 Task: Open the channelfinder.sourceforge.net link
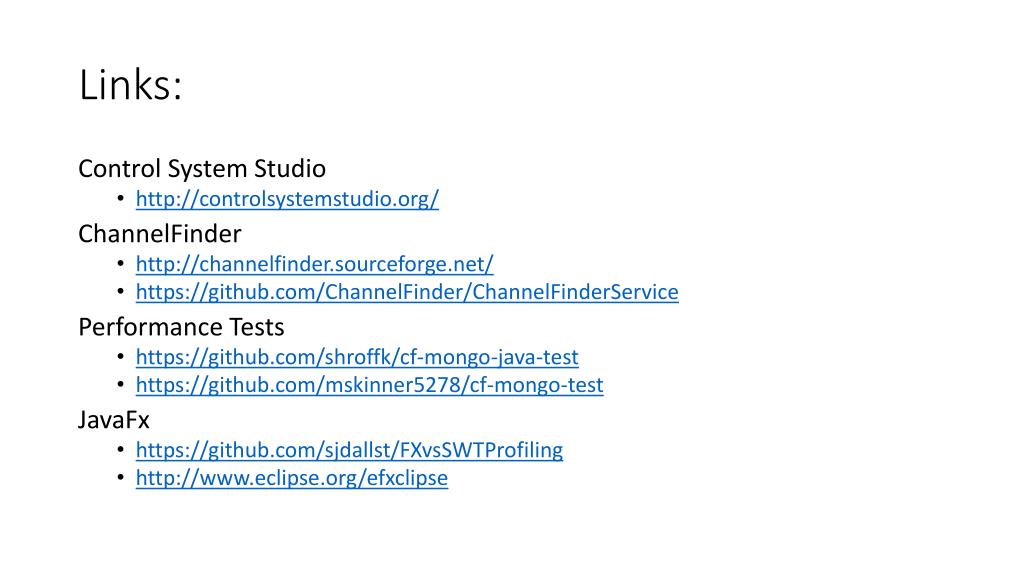click(x=314, y=264)
